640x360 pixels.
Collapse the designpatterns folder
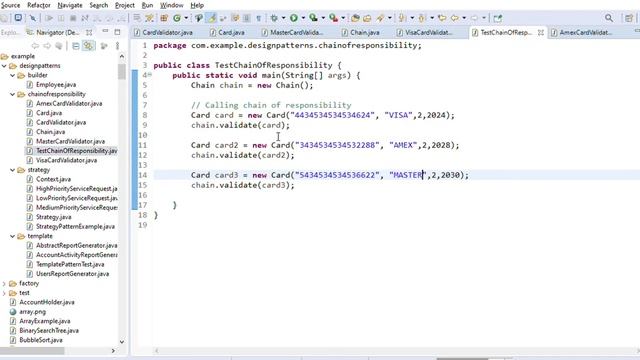tap(4, 66)
